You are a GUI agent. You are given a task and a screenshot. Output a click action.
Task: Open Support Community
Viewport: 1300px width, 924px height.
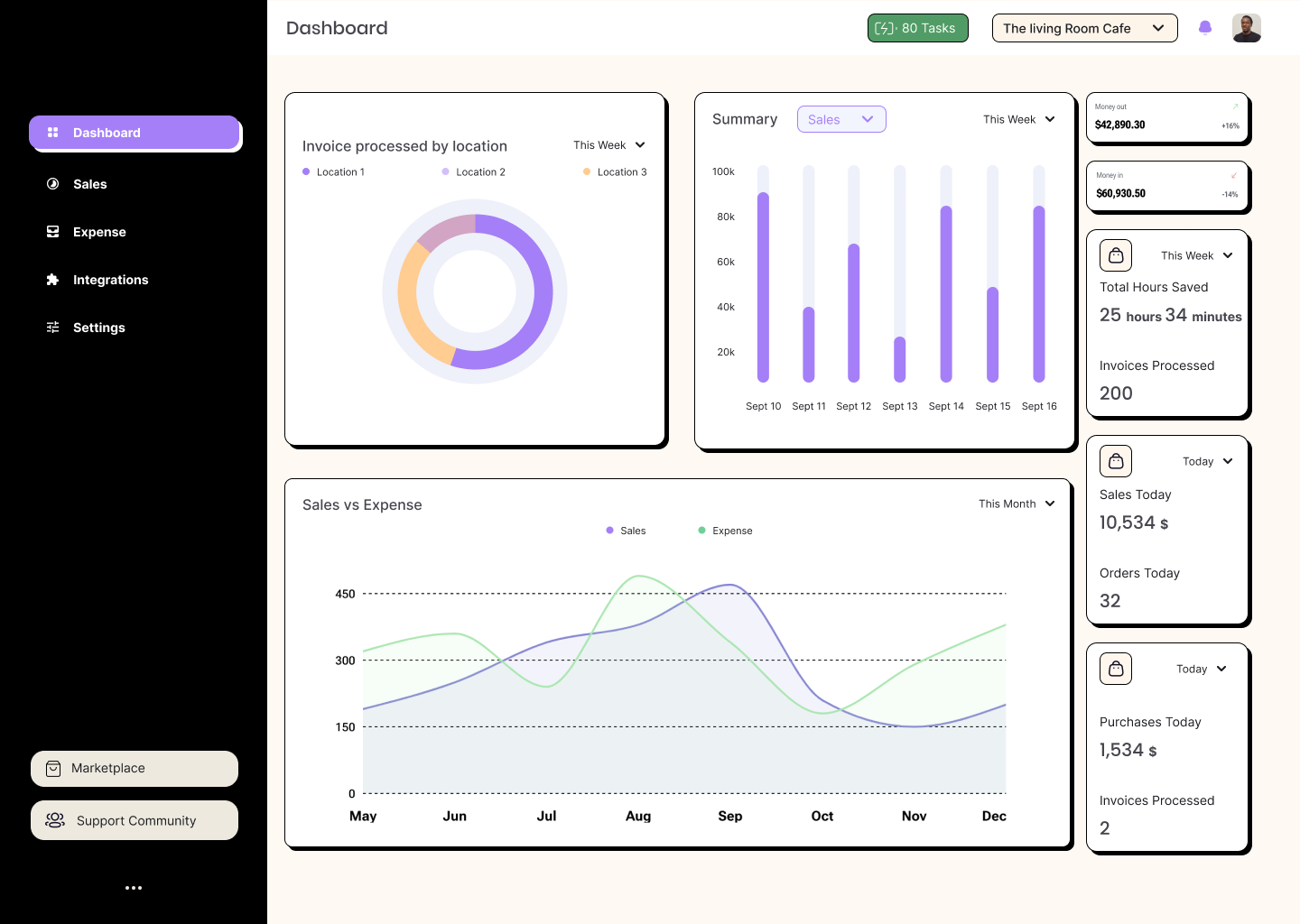point(135,820)
